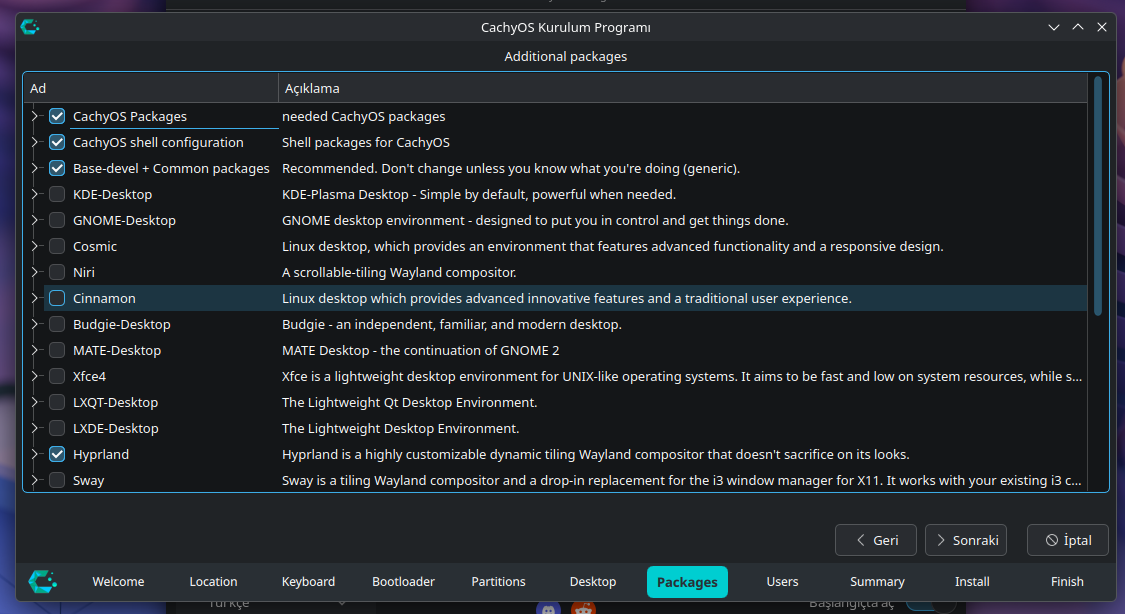Open the Keyboard step

point(309,582)
